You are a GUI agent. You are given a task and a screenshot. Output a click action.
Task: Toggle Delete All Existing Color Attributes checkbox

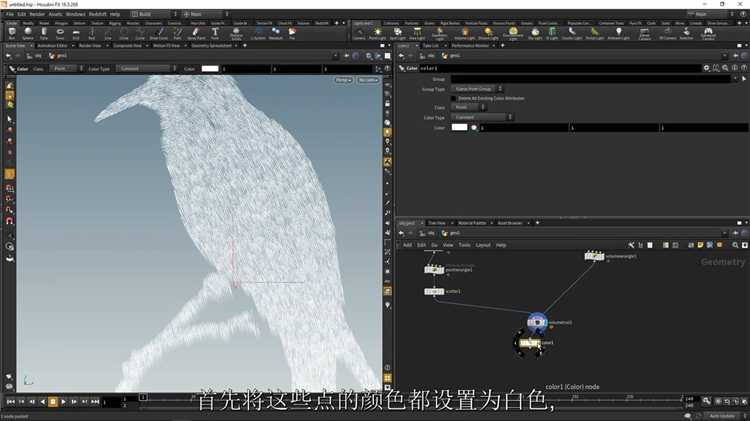point(454,98)
